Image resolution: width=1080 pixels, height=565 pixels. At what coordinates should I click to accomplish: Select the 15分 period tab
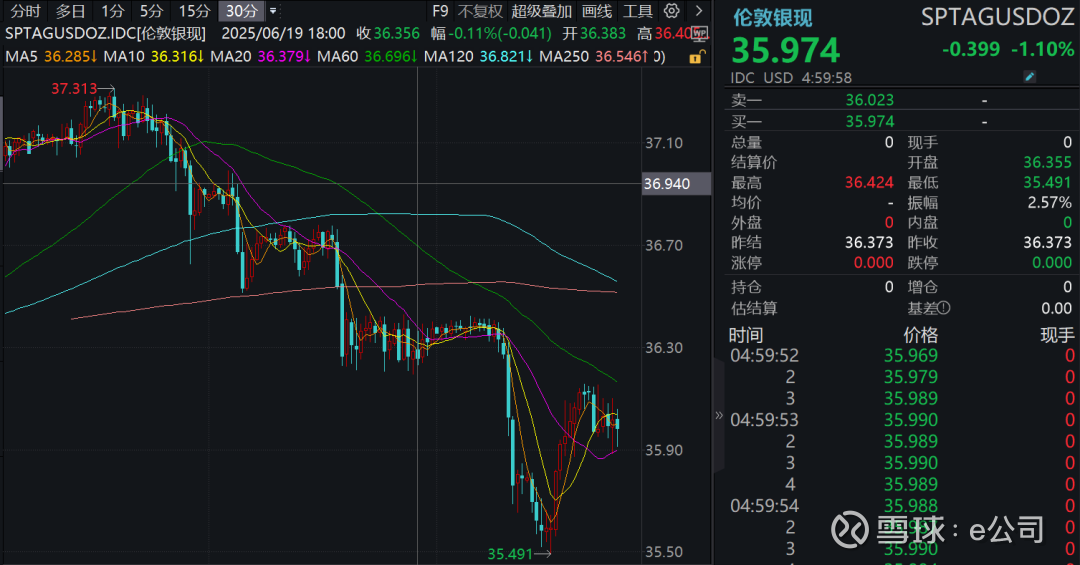point(194,11)
